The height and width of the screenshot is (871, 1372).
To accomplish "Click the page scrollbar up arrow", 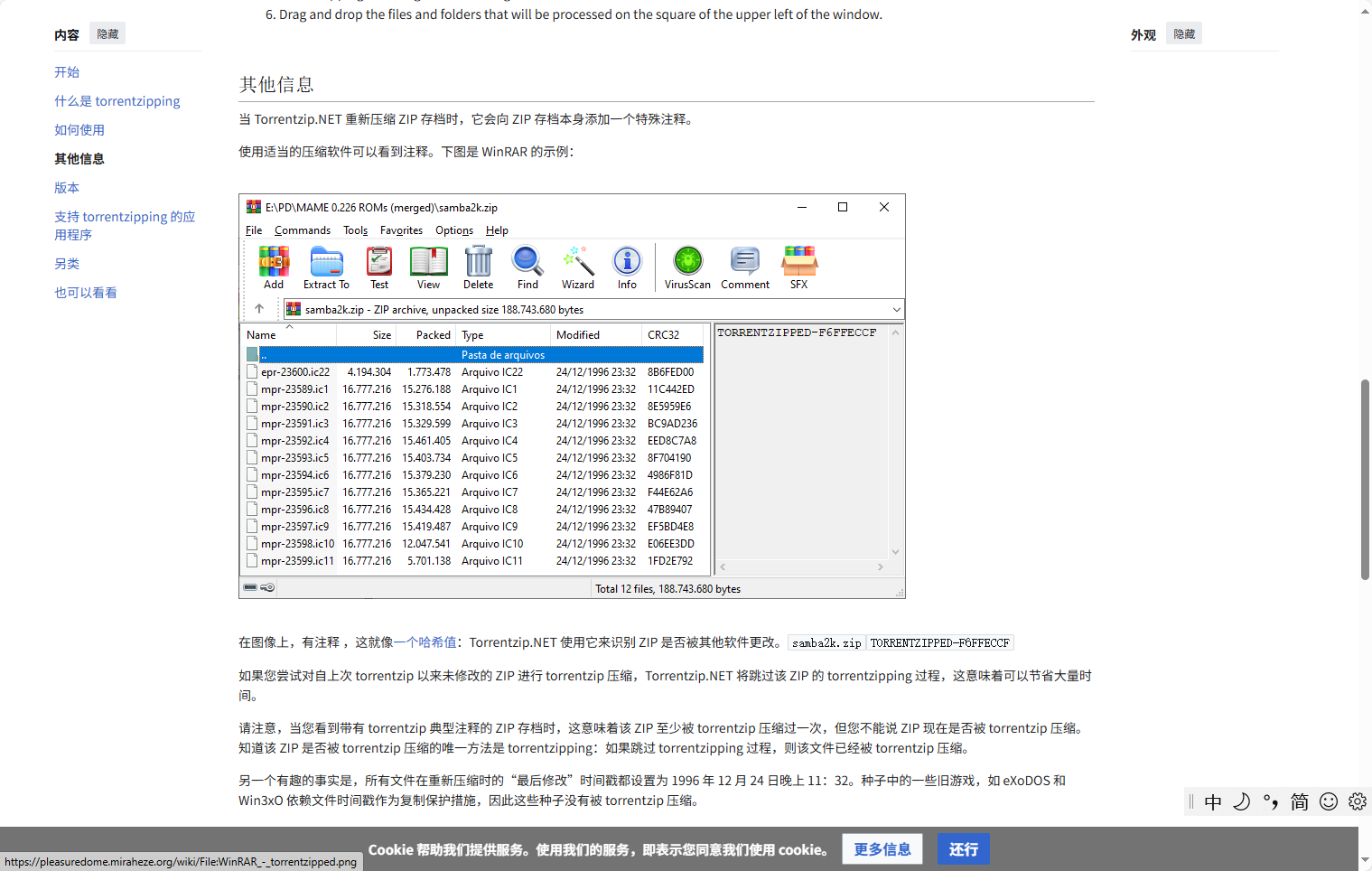I will [1365, 11].
